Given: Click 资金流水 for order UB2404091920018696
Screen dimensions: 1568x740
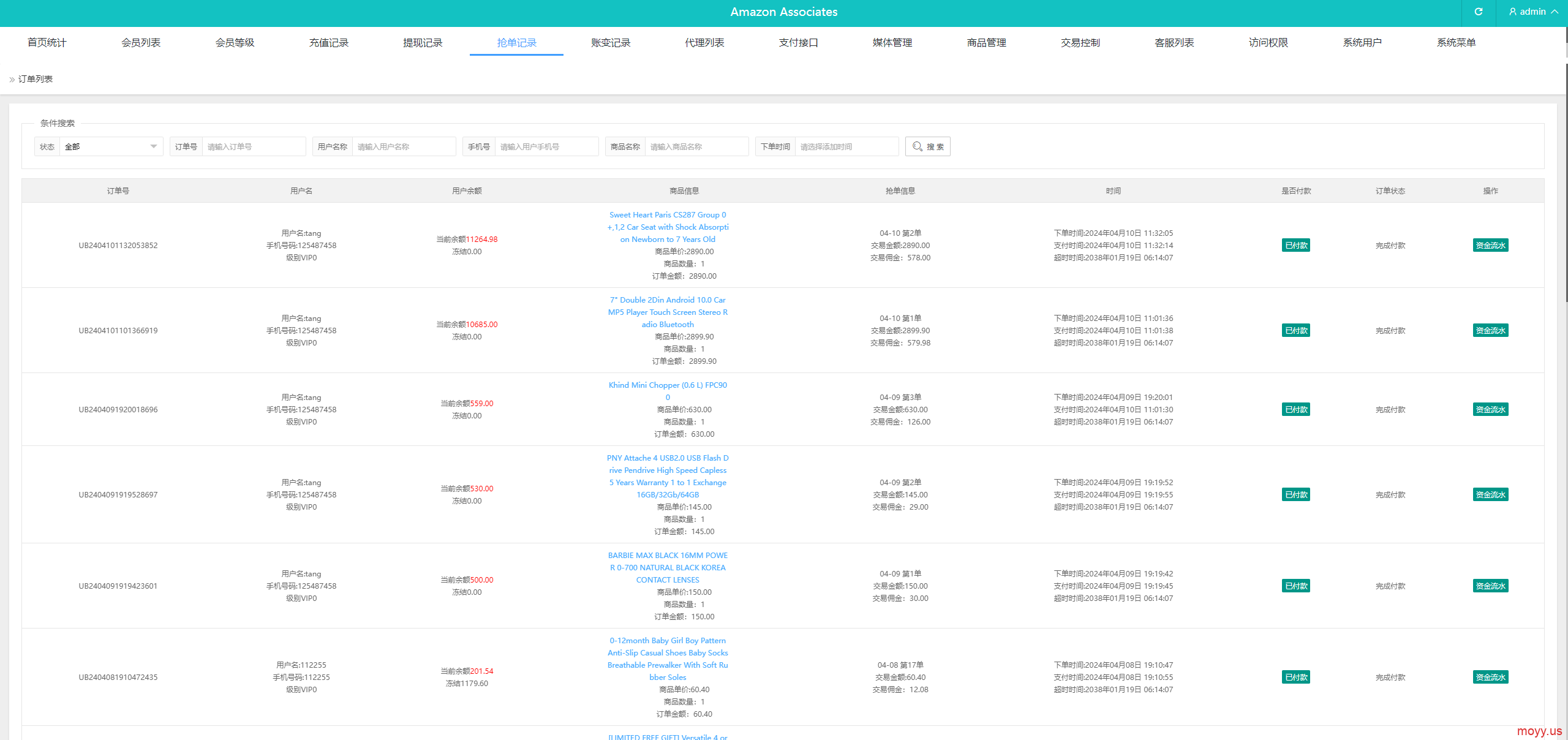Looking at the screenshot, I should tap(1490, 409).
